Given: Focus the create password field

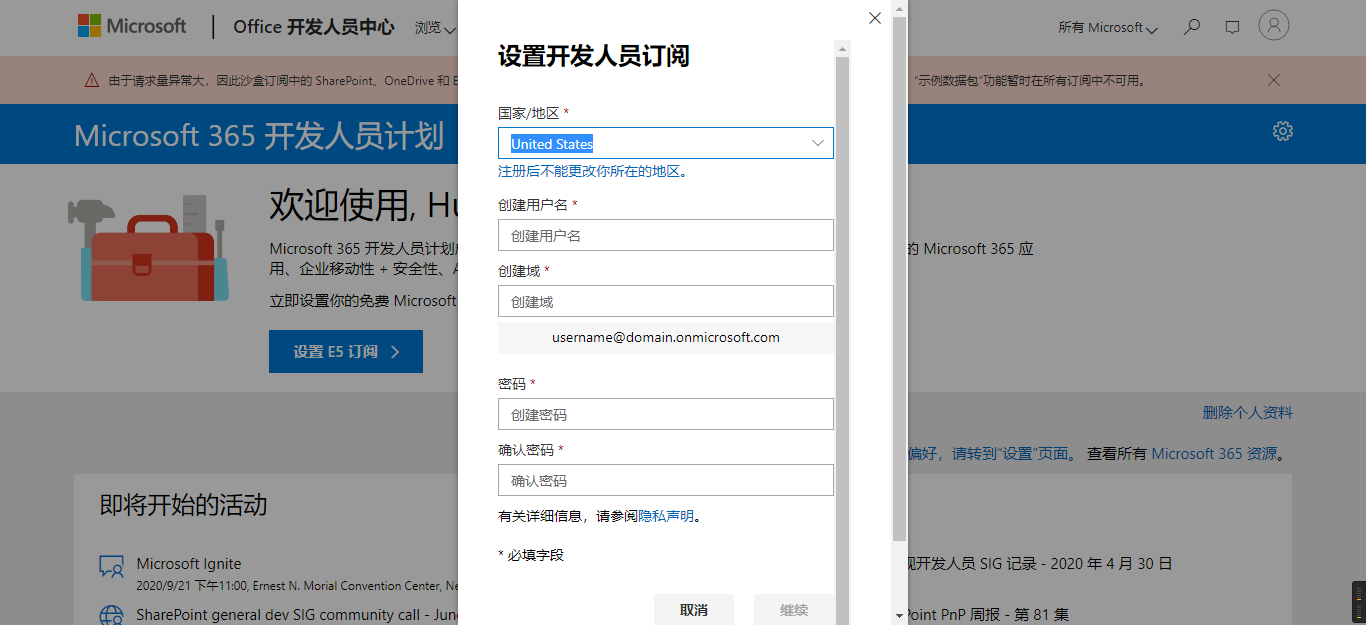Looking at the screenshot, I should tap(666, 414).
